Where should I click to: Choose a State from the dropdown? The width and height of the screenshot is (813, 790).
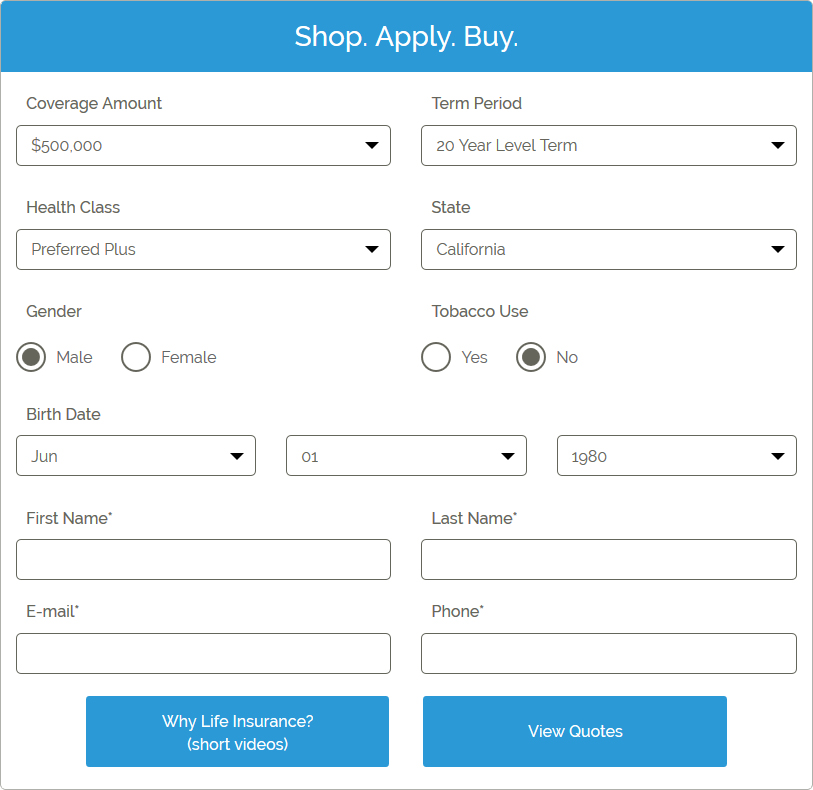[608, 249]
